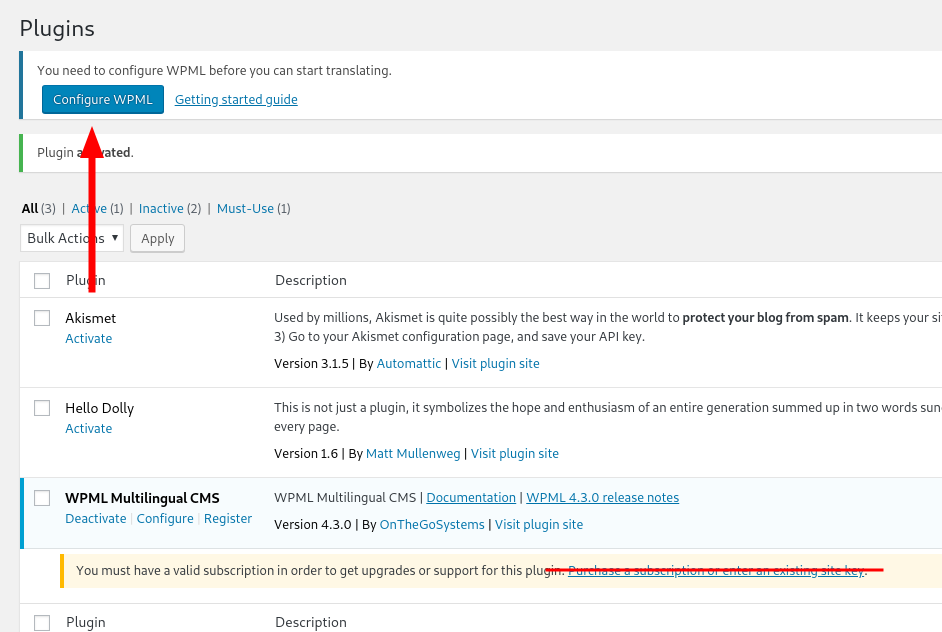
Task: Tick the Hello Dolly checkbox
Action: point(42,408)
